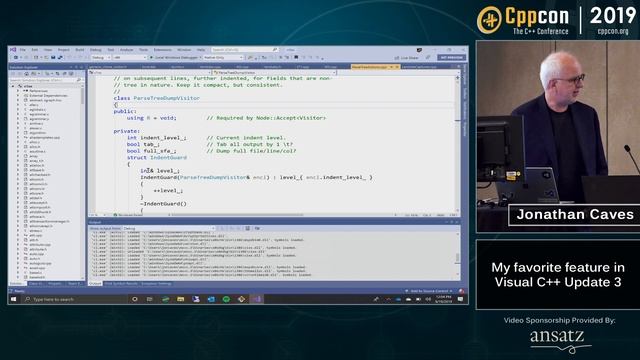Open the Build menu
The width and height of the screenshot is (640, 360).
pos(80,50)
